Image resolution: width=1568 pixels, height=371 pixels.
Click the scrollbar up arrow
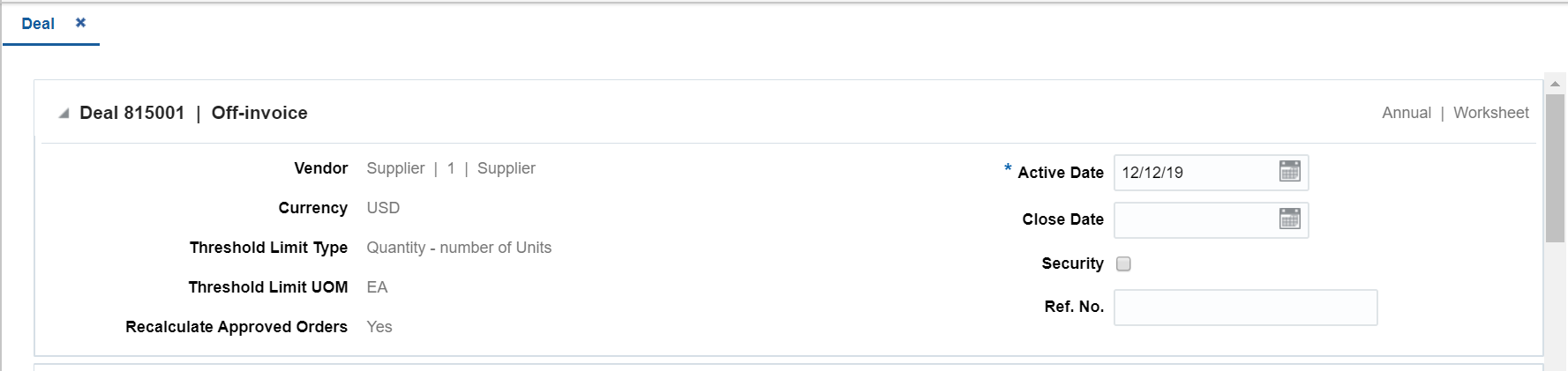[x=1555, y=84]
